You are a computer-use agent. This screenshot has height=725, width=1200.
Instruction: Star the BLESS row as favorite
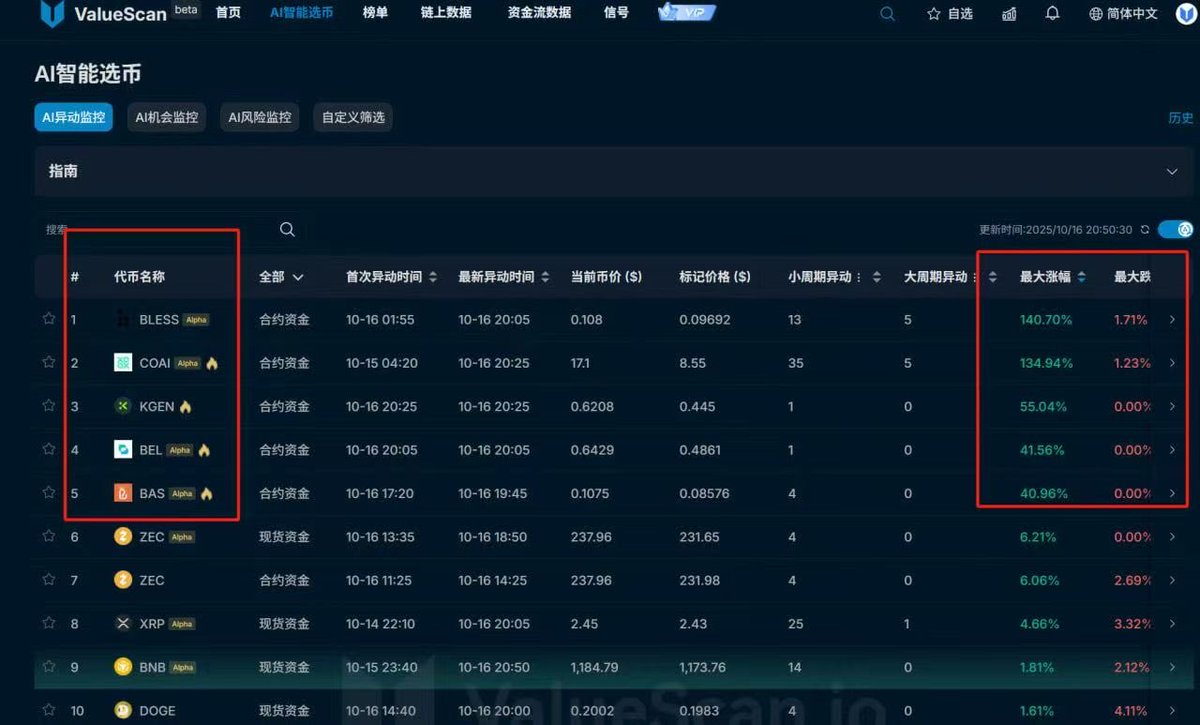click(48, 319)
